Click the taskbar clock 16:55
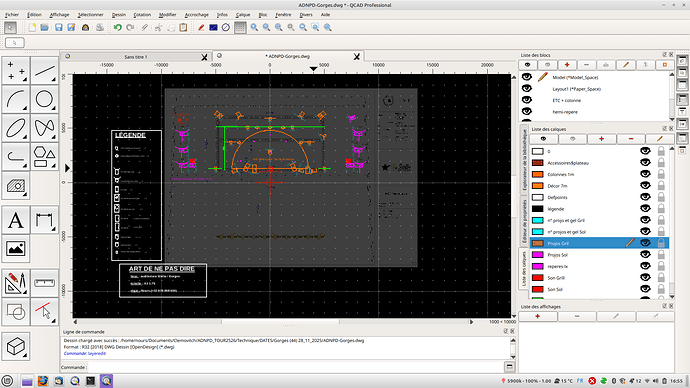The height and width of the screenshot is (388, 690). (x=676, y=381)
